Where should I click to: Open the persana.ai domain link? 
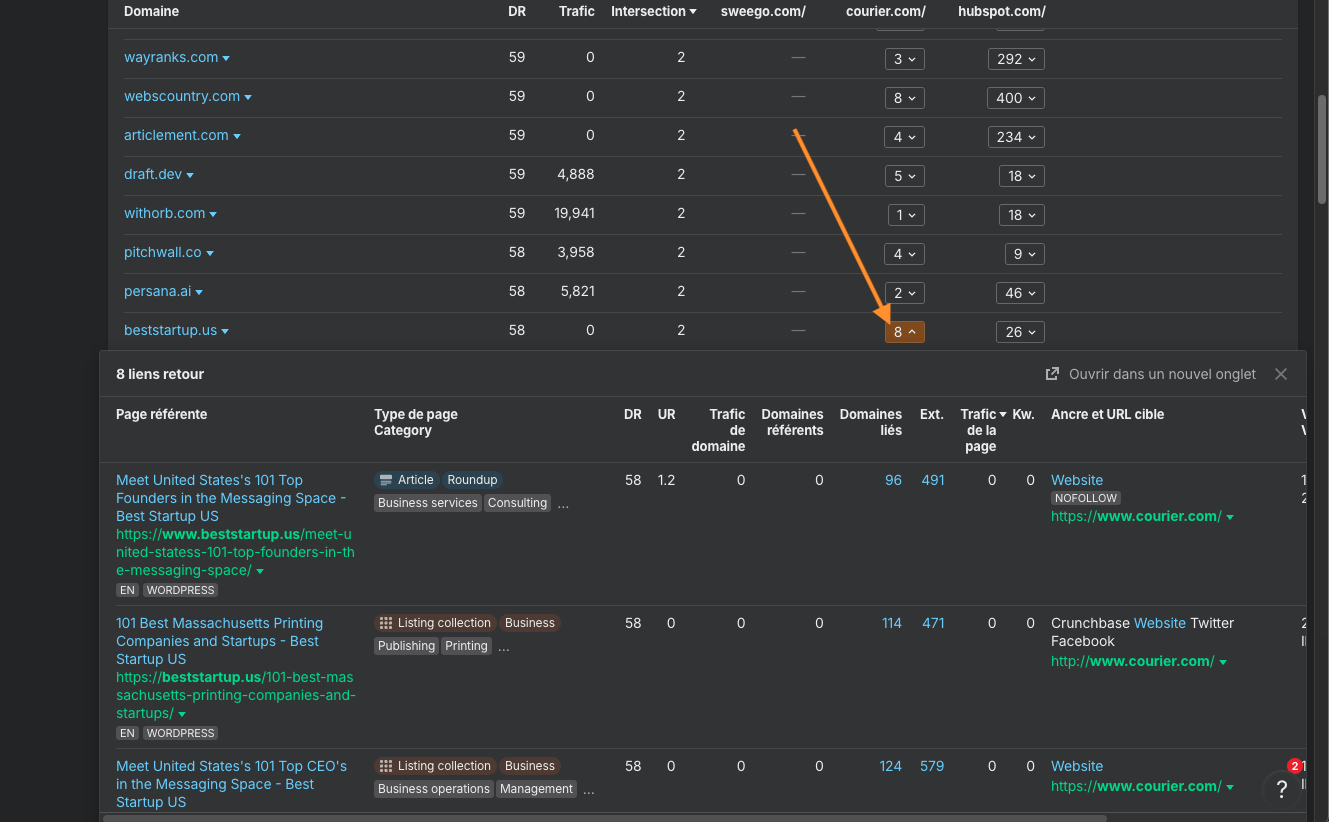157,291
